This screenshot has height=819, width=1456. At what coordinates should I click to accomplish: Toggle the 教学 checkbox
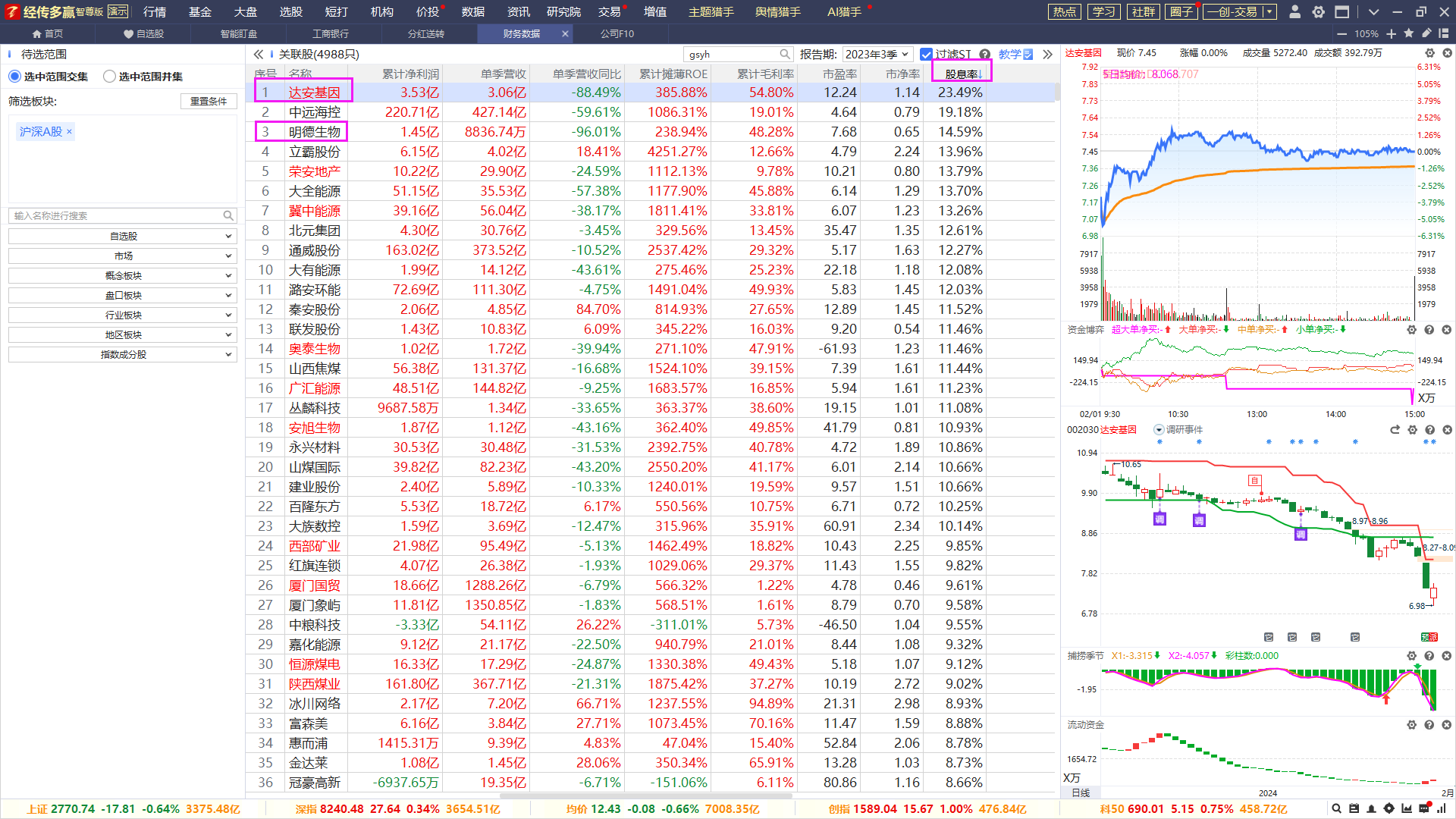(1028, 54)
